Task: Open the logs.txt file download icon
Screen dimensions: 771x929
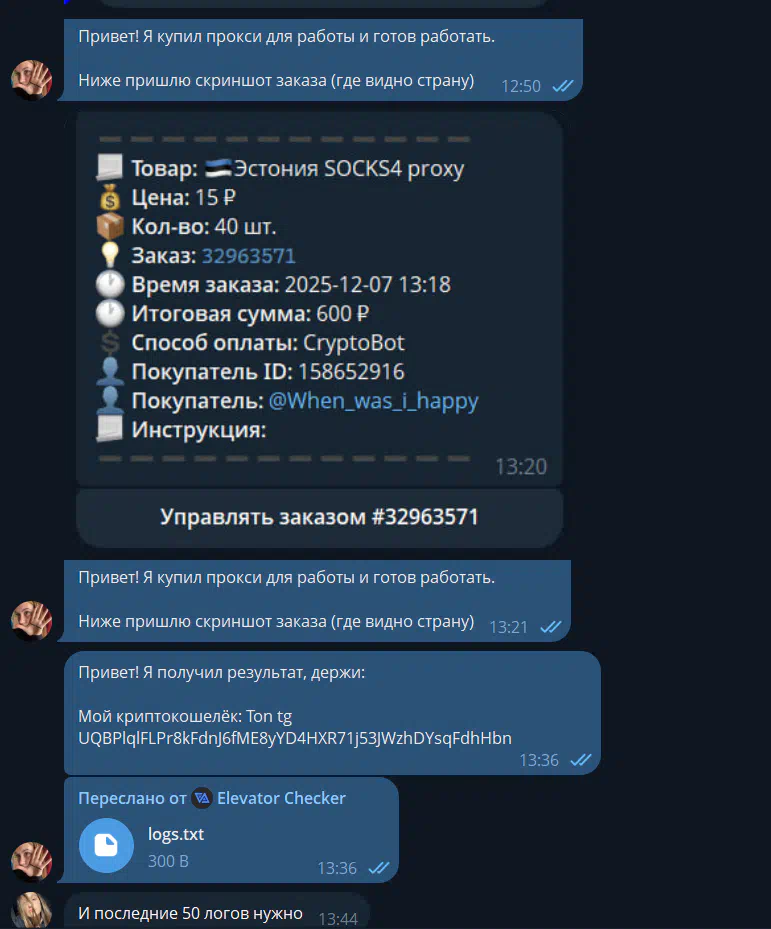Action: tap(107, 845)
